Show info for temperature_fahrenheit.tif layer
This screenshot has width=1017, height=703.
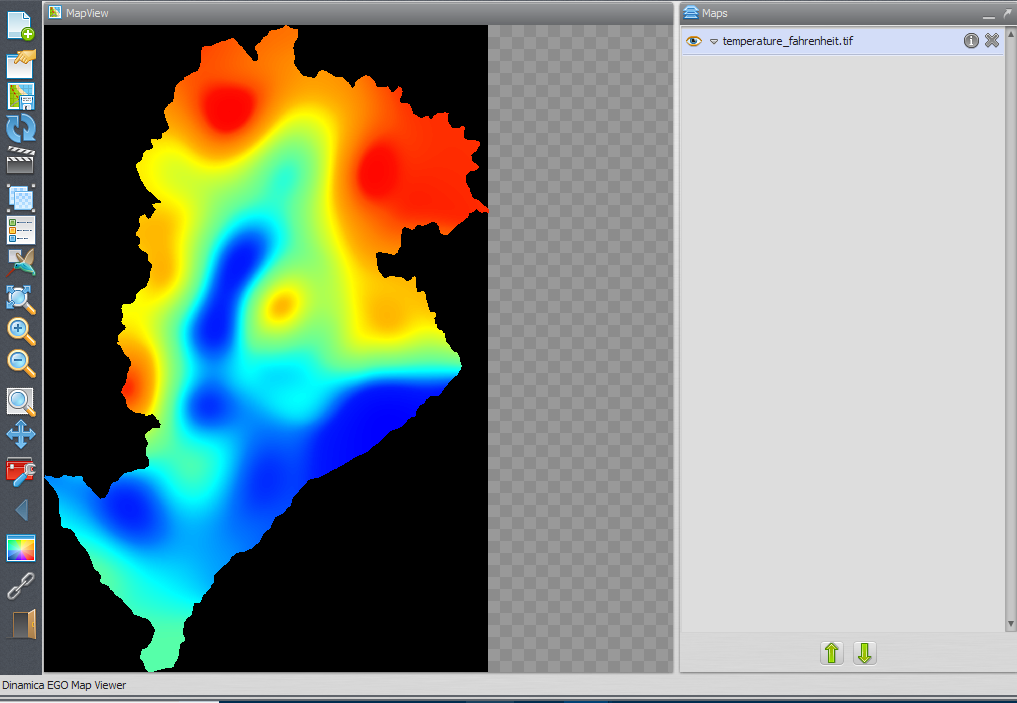click(x=971, y=41)
